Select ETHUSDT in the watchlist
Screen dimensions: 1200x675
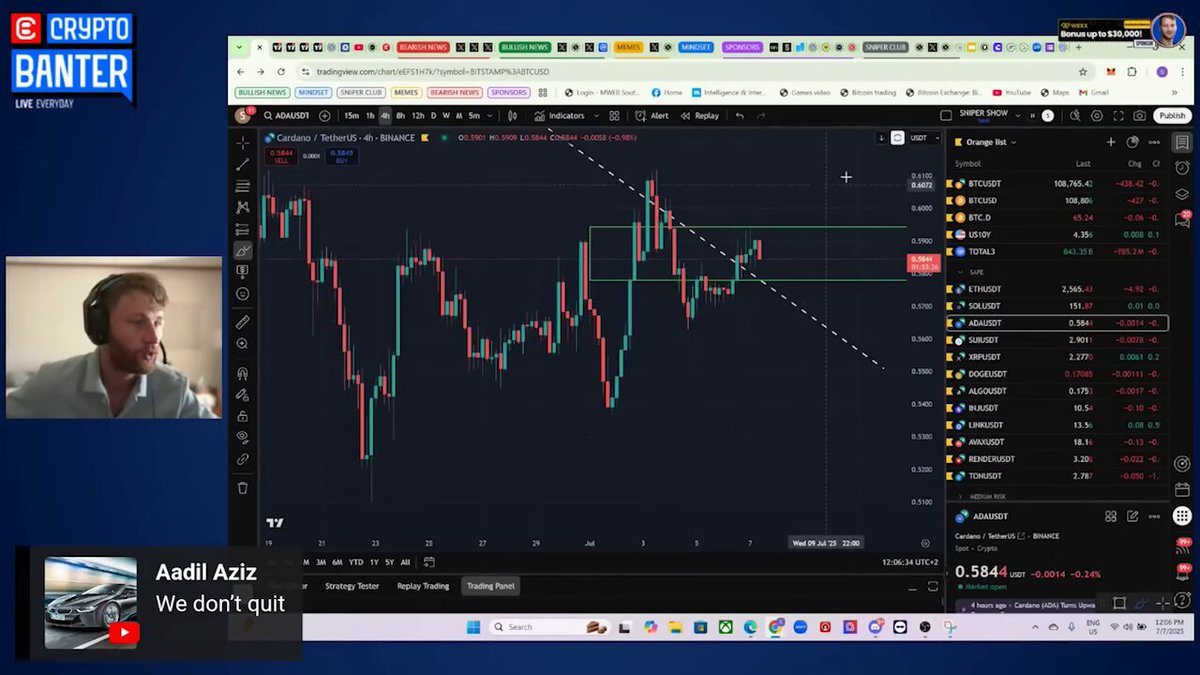(1057, 289)
